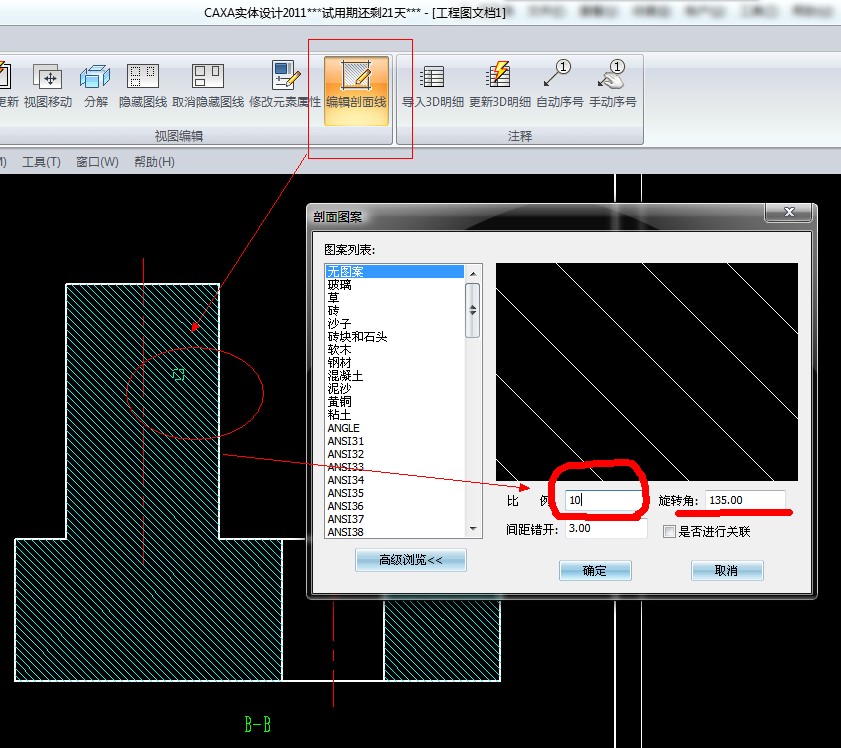Choose the 手动序号 (manual numbering) tool
The image size is (841, 748).
click(612, 77)
